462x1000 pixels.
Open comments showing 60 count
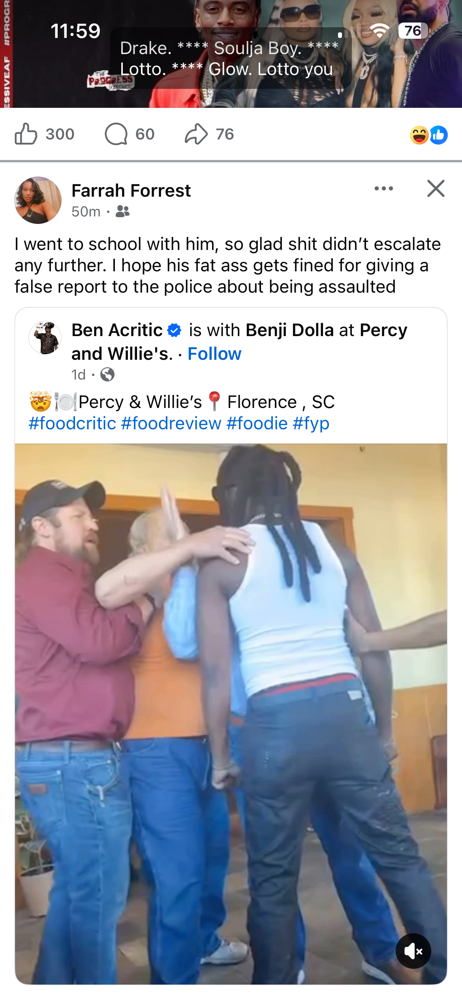130,134
